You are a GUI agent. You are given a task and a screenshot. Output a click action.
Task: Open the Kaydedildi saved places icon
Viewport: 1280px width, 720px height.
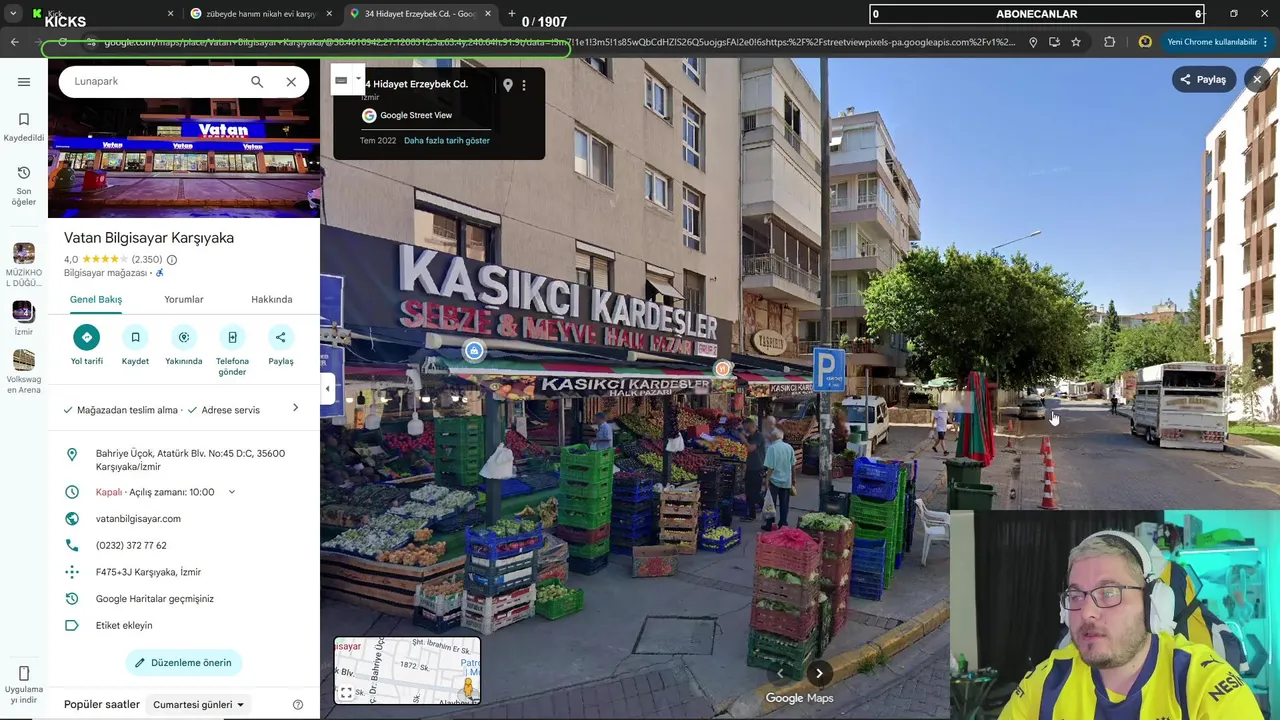[24, 119]
